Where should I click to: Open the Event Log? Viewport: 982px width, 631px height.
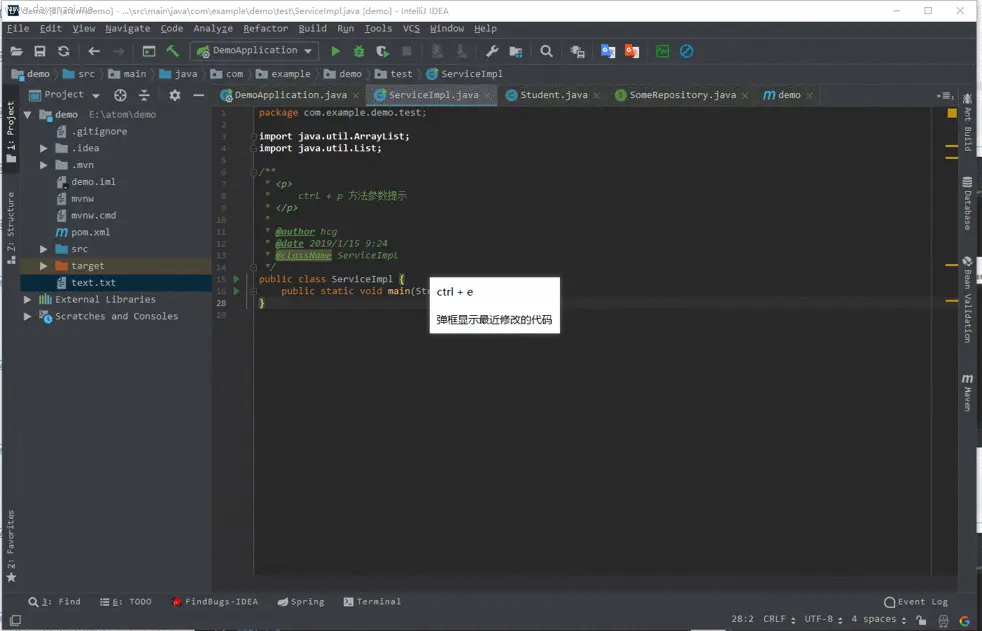point(915,602)
